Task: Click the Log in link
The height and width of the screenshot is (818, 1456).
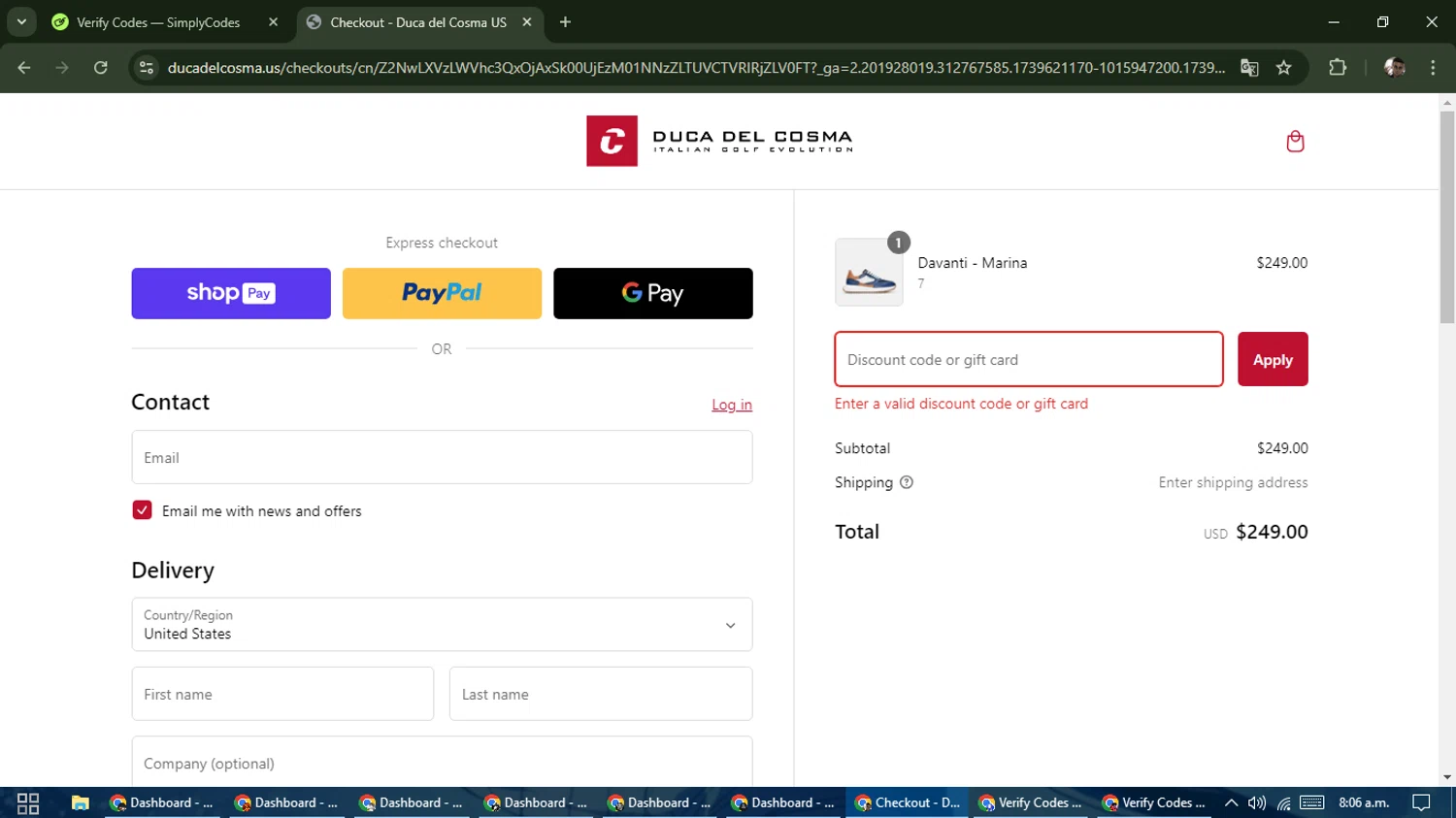Action: (x=732, y=405)
